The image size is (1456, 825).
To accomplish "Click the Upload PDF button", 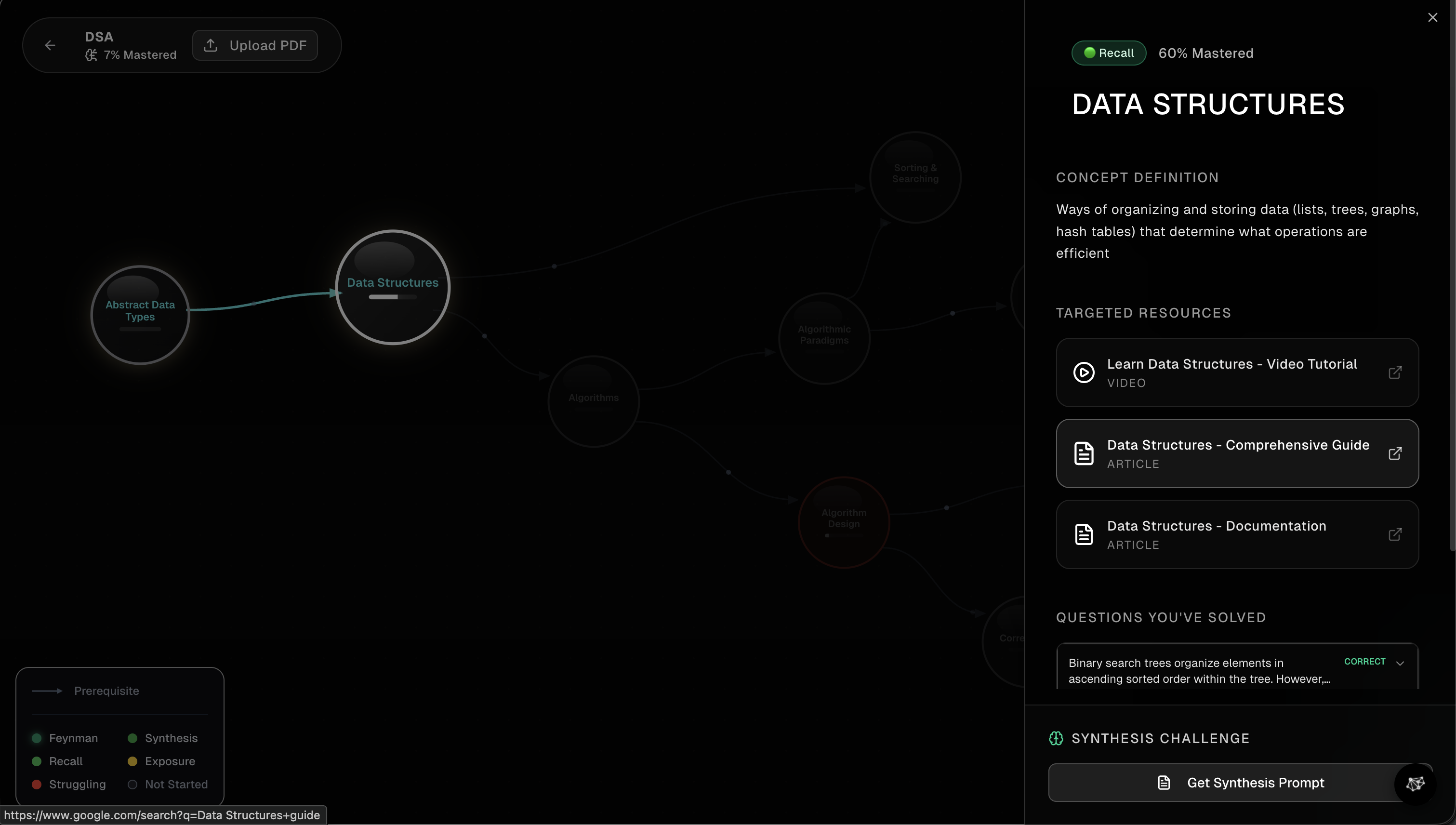I will click(255, 45).
